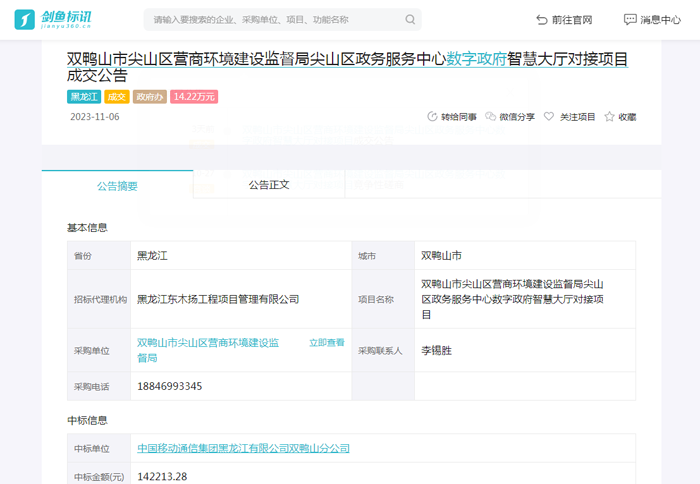700x484 pixels.
Task: Click the 中标信息 section heading
Action: pos(88,420)
